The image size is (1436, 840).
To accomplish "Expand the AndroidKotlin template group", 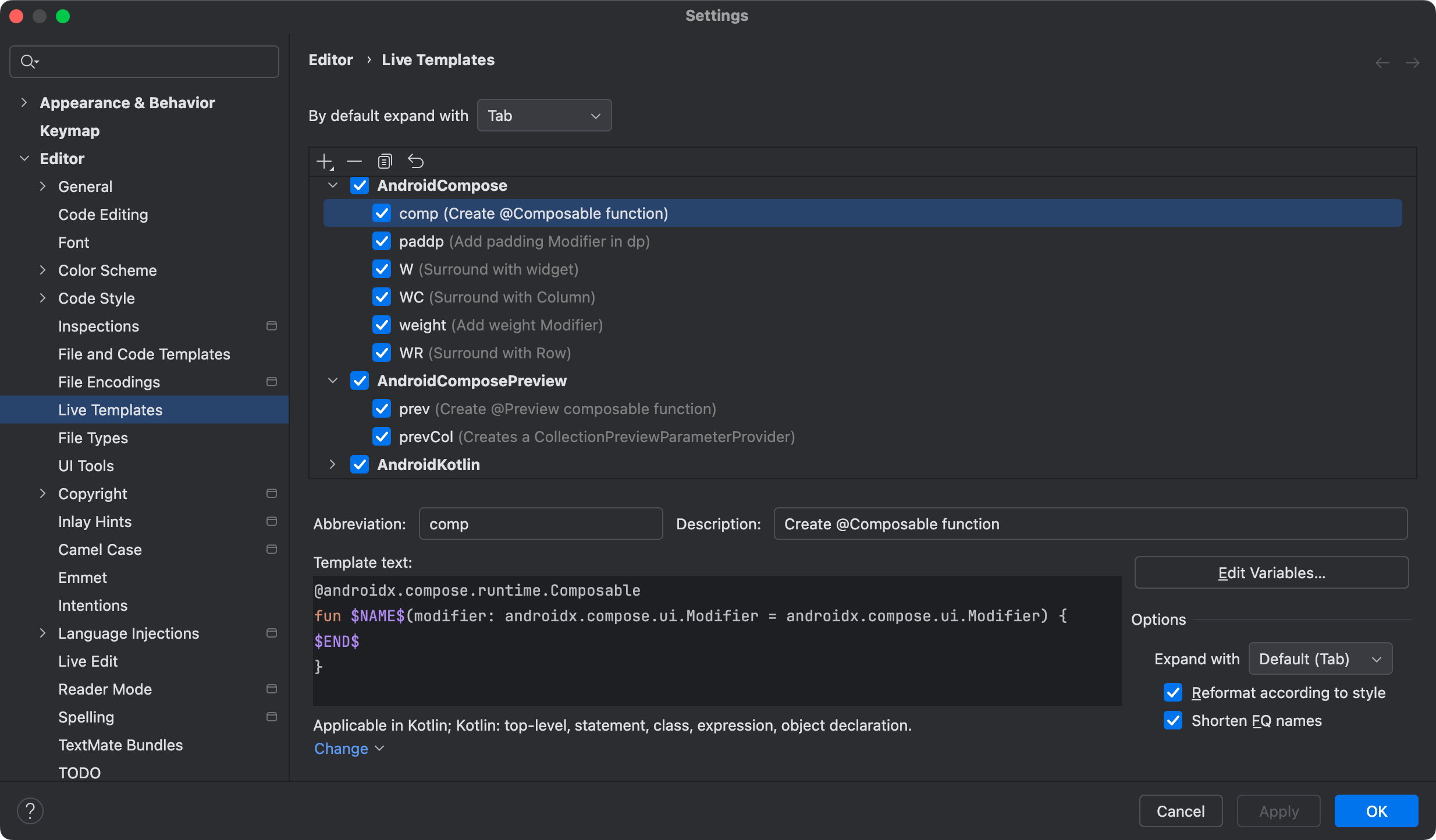I will [332, 464].
